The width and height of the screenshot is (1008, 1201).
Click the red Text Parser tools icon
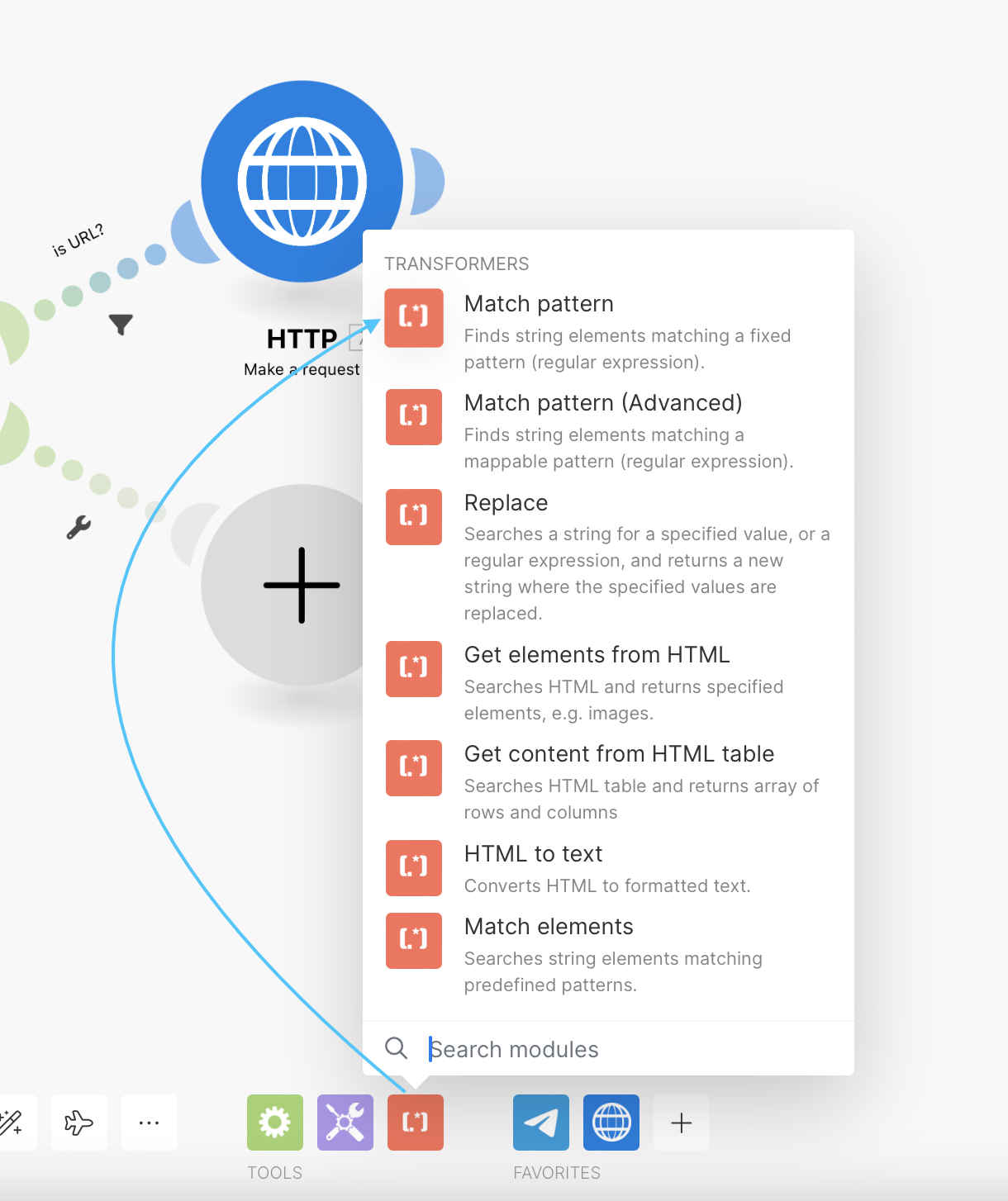pyautogui.click(x=415, y=1123)
